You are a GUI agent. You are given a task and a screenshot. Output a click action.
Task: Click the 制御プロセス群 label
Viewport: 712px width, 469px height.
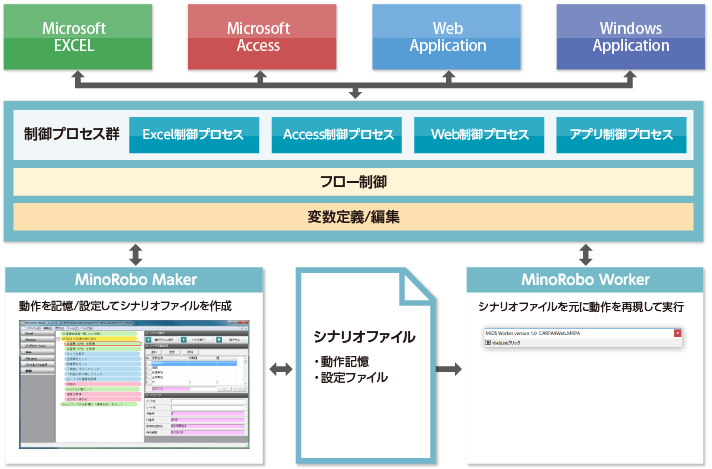[x=72, y=134]
